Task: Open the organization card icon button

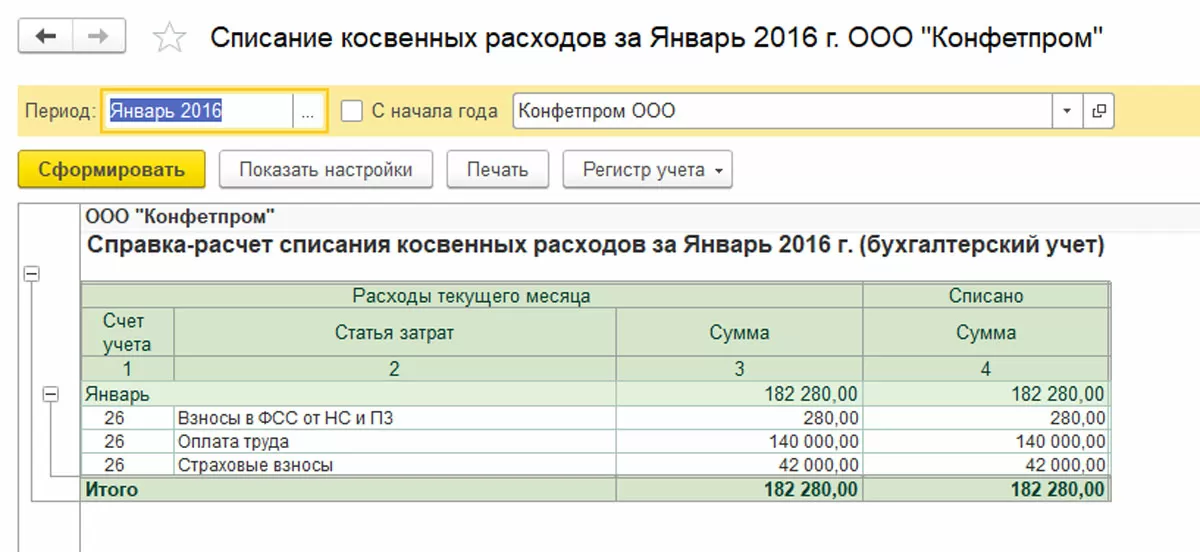Action: (x=1099, y=111)
